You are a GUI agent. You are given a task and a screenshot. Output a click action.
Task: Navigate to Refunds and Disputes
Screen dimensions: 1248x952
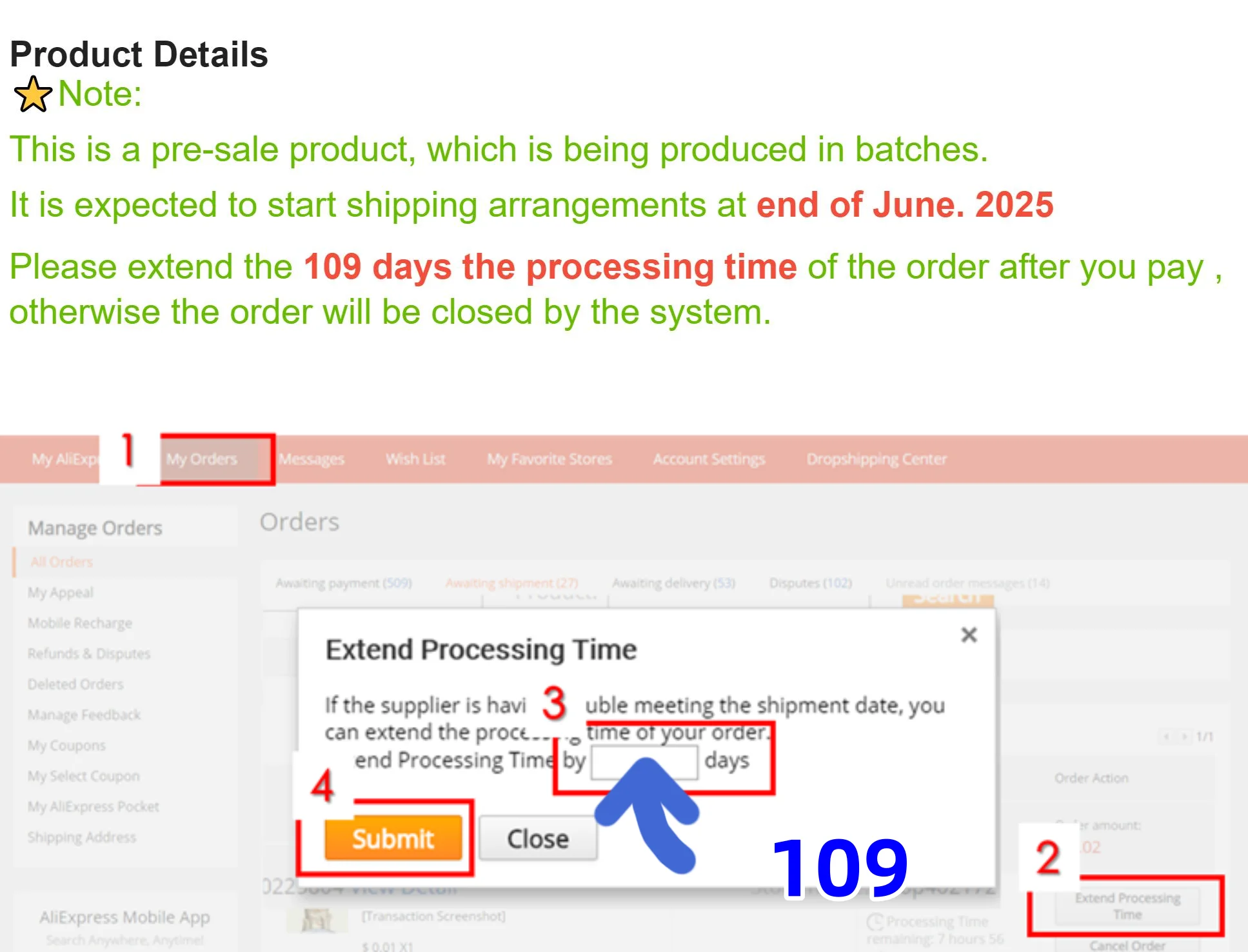89,654
